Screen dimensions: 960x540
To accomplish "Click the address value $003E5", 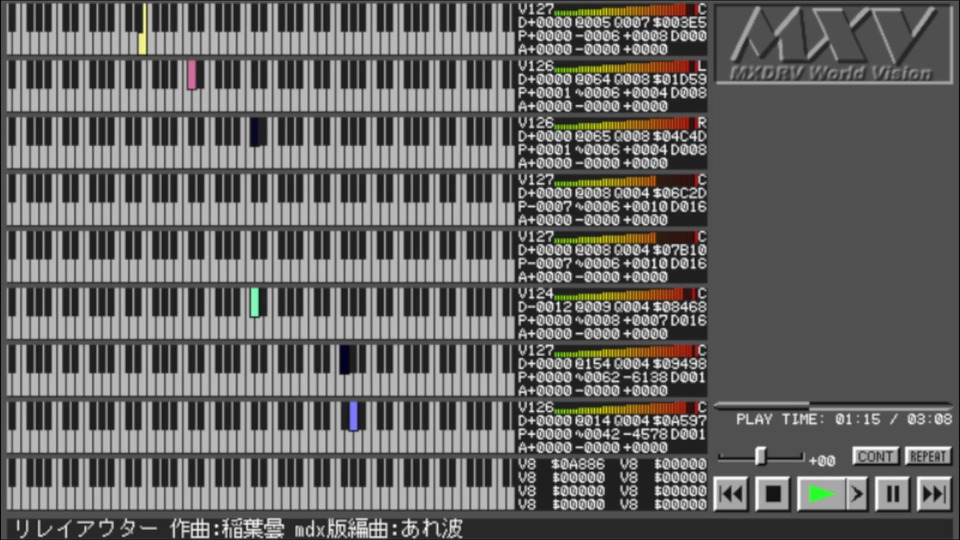I will click(680, 23).
